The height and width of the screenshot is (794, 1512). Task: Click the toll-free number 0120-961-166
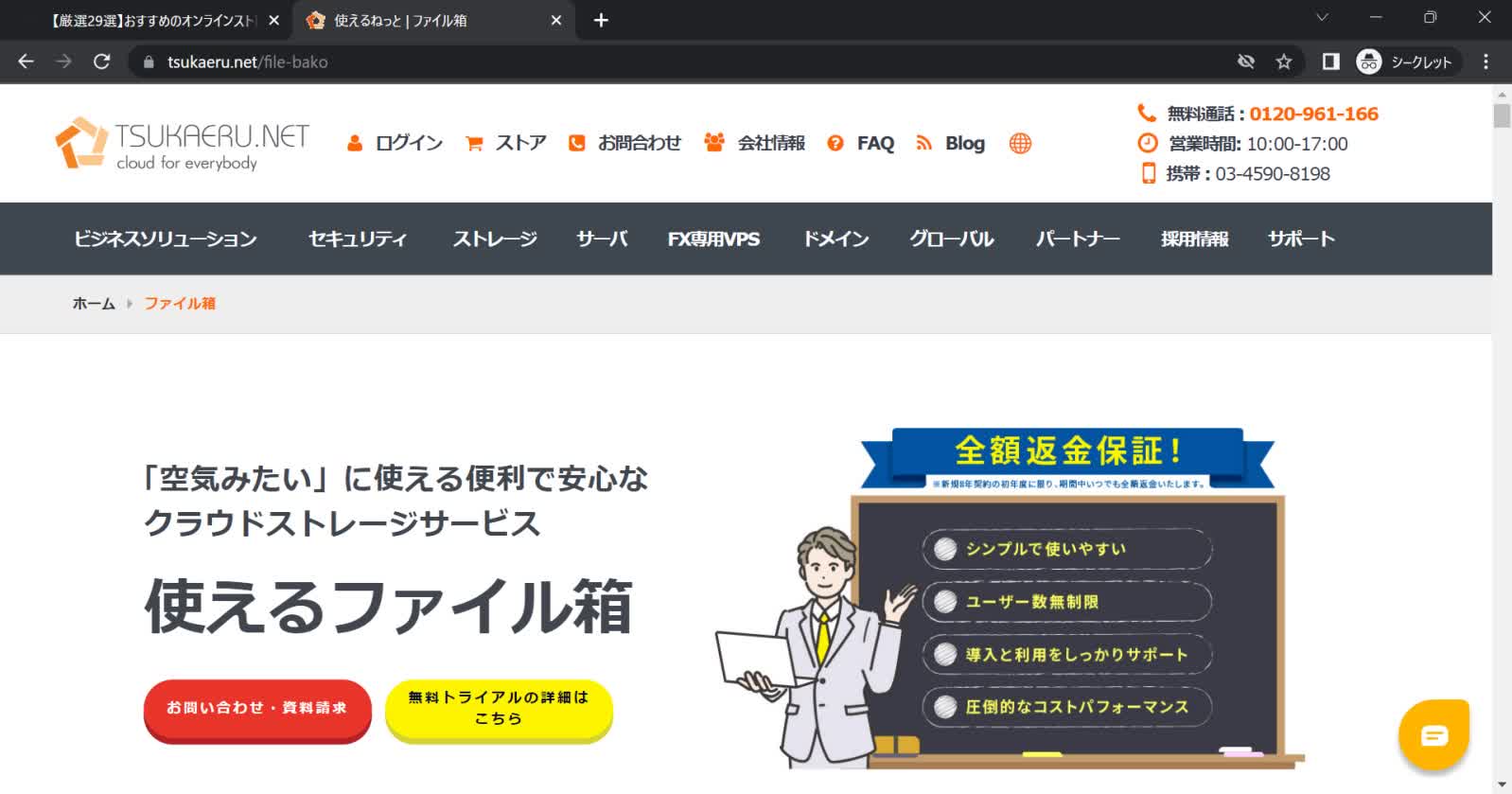pos(1313,114)
